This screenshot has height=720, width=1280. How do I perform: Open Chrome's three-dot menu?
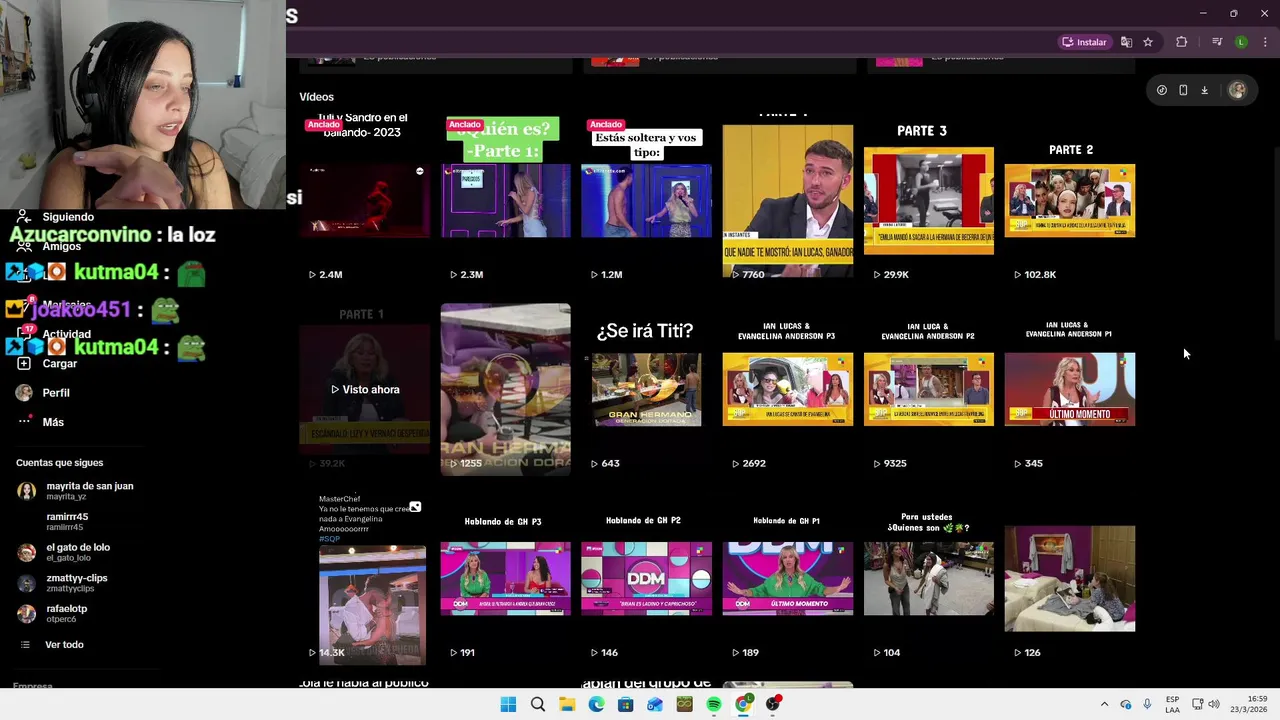(x=1265, y=42)
